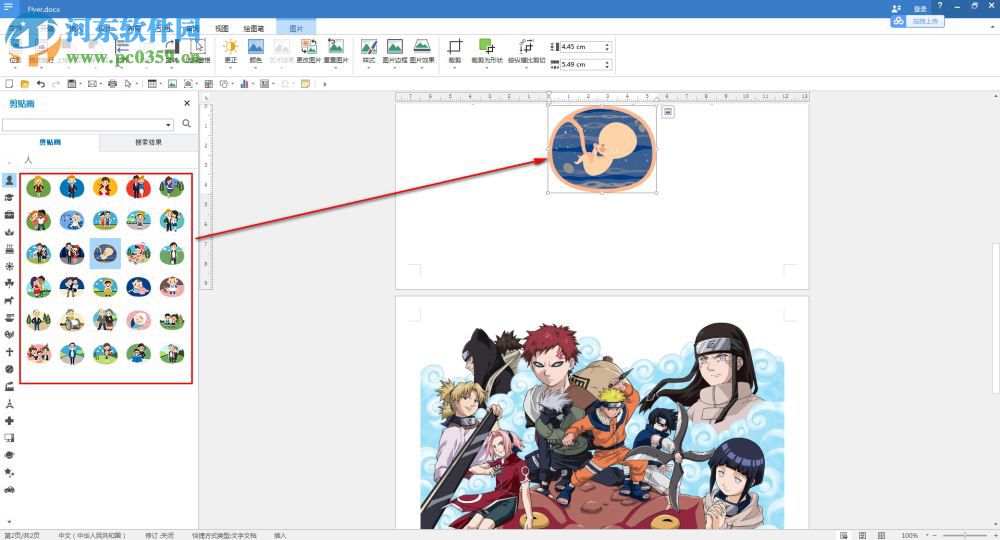Select the clover leaf category icon
This screenshot has width=1000, height=540.
[10, 283]
